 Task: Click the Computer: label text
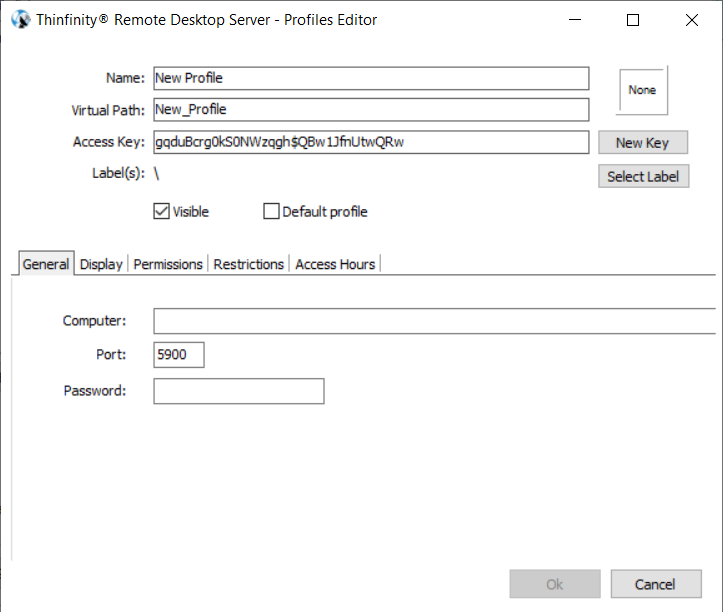tap(95, 321)
